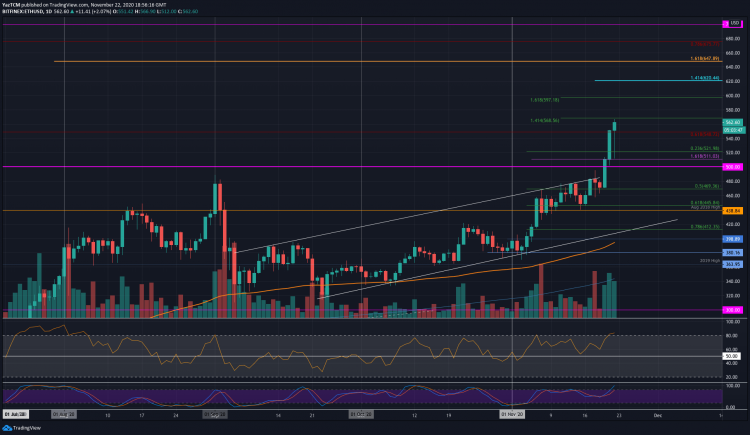Select the 1.414 (568.56) Fibonacci extension label
Viewport: 750px width, 435px height.
click(x=544, y=120)
